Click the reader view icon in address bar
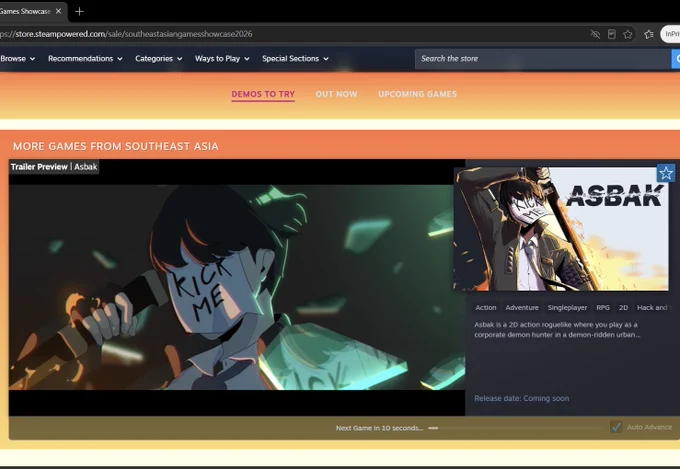 point(611,34)
